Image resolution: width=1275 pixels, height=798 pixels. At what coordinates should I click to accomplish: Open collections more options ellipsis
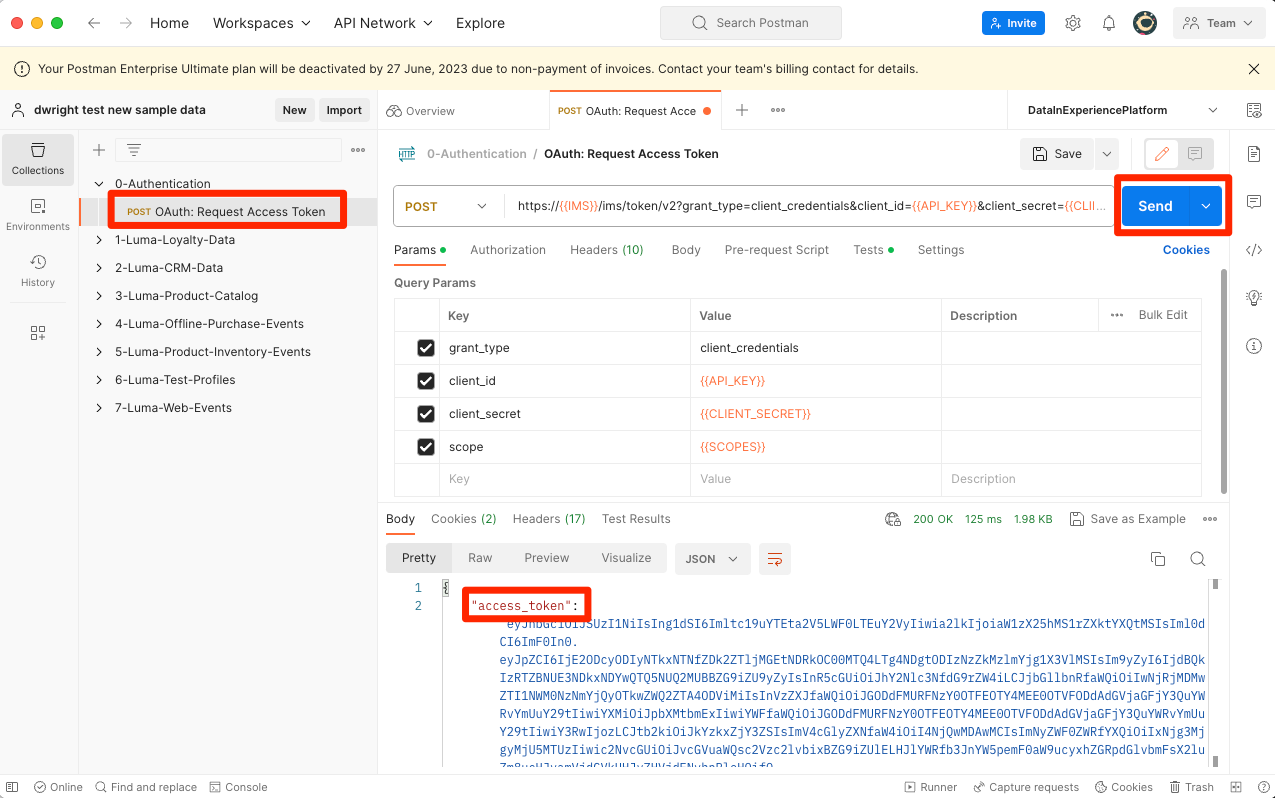coord(358,150)
